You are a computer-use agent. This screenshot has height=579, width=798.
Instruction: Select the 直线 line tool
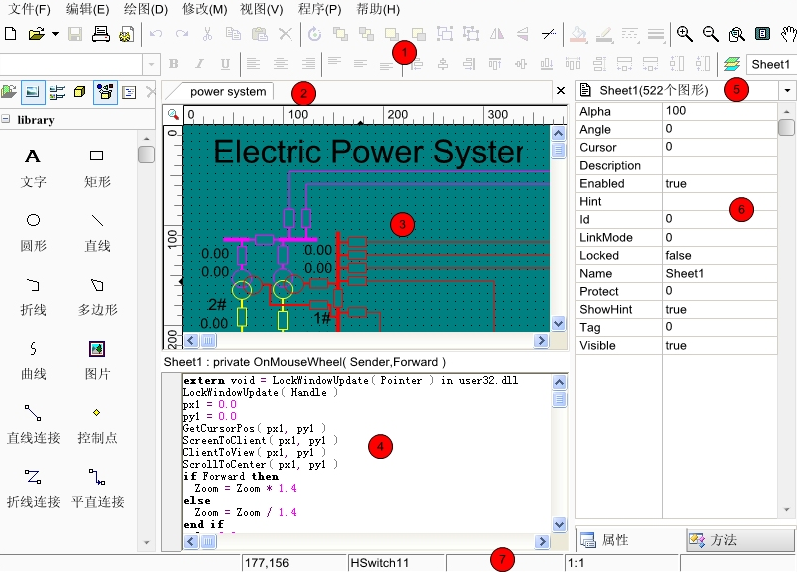coord(97,232)
